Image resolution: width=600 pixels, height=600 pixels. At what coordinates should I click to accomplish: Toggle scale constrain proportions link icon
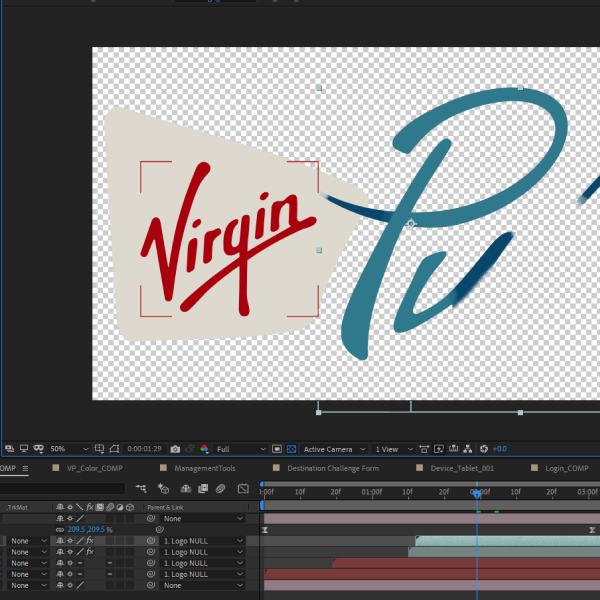[60, 530]
